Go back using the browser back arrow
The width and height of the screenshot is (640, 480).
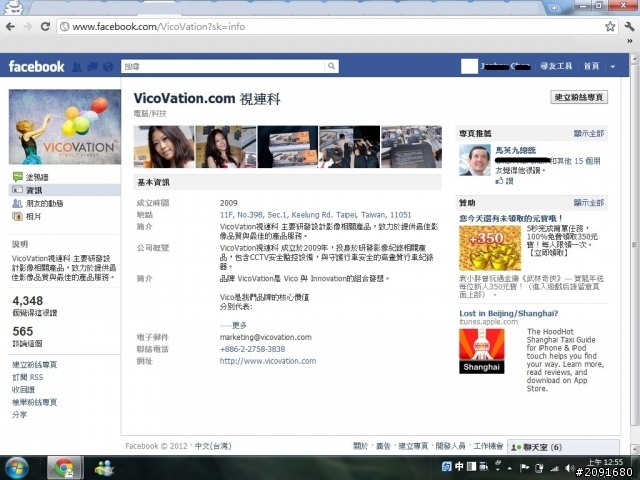(10, 27)
